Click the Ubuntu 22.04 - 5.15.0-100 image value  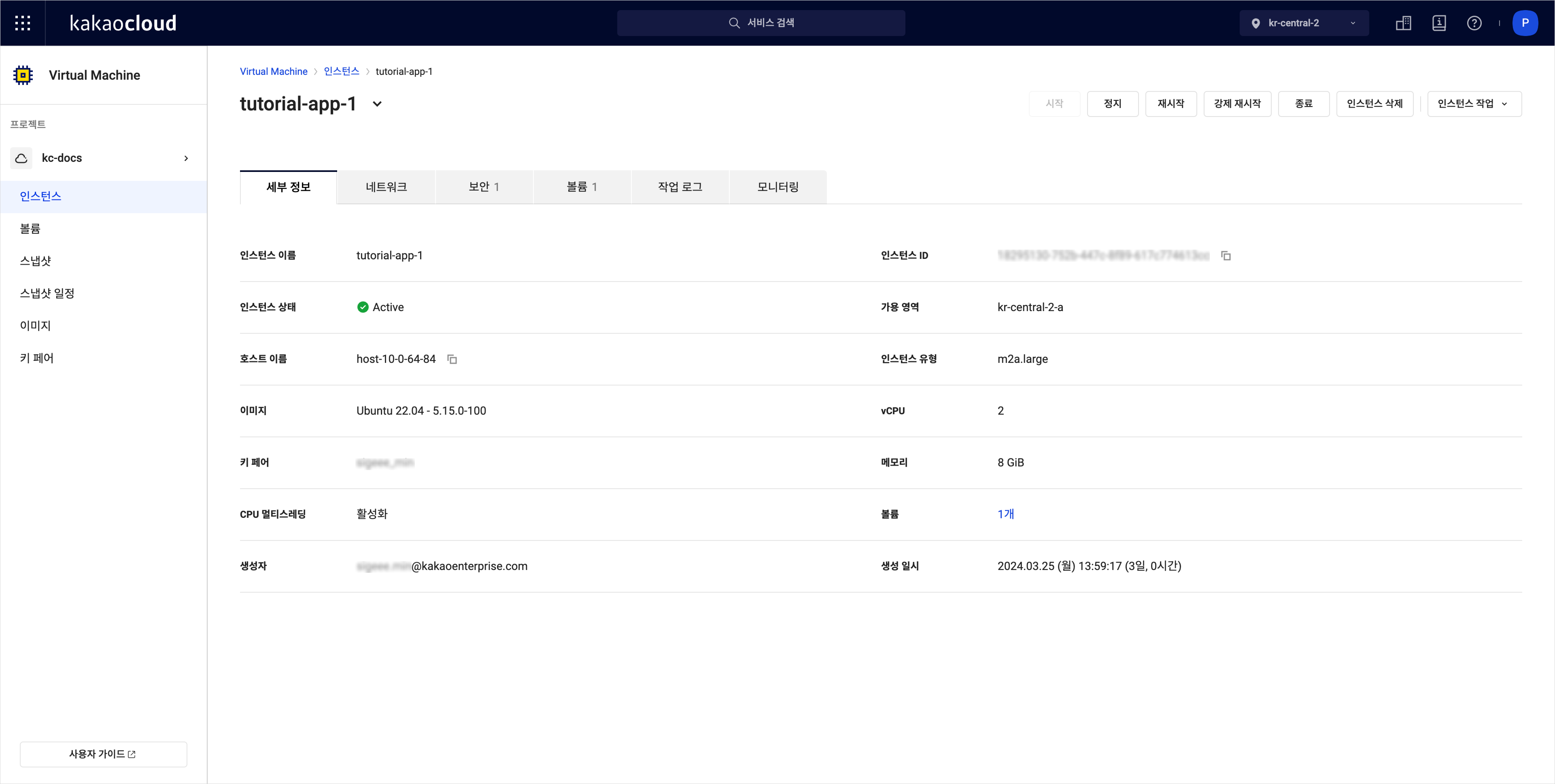coord(421,411)
